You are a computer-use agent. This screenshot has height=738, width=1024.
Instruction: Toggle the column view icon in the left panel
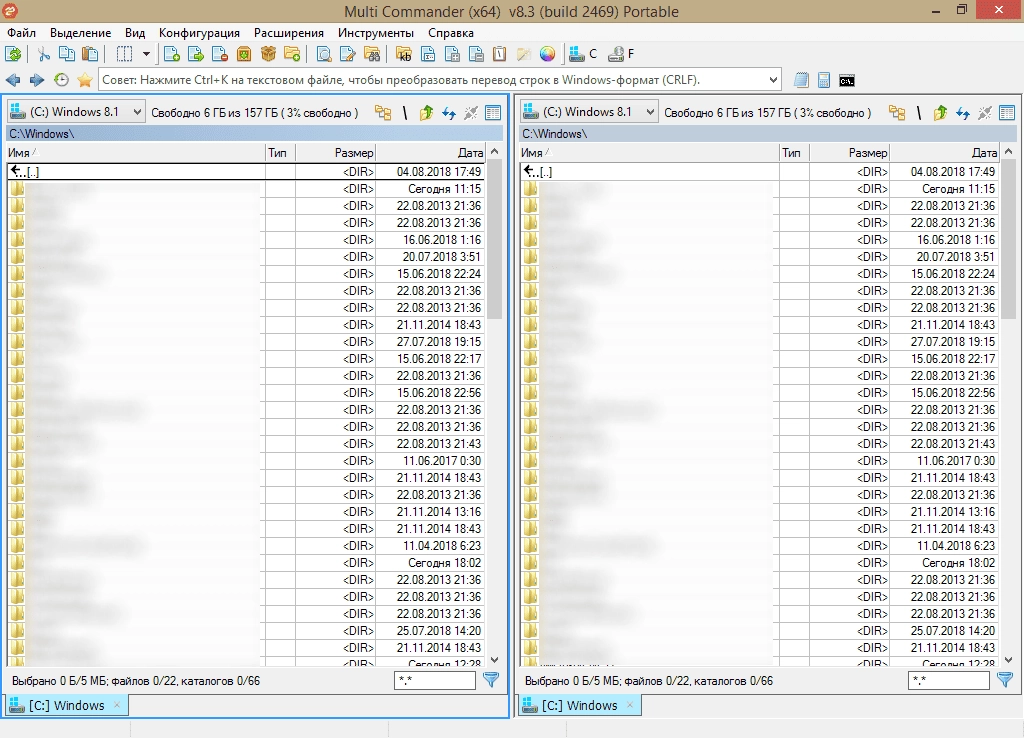pos(493,112)
